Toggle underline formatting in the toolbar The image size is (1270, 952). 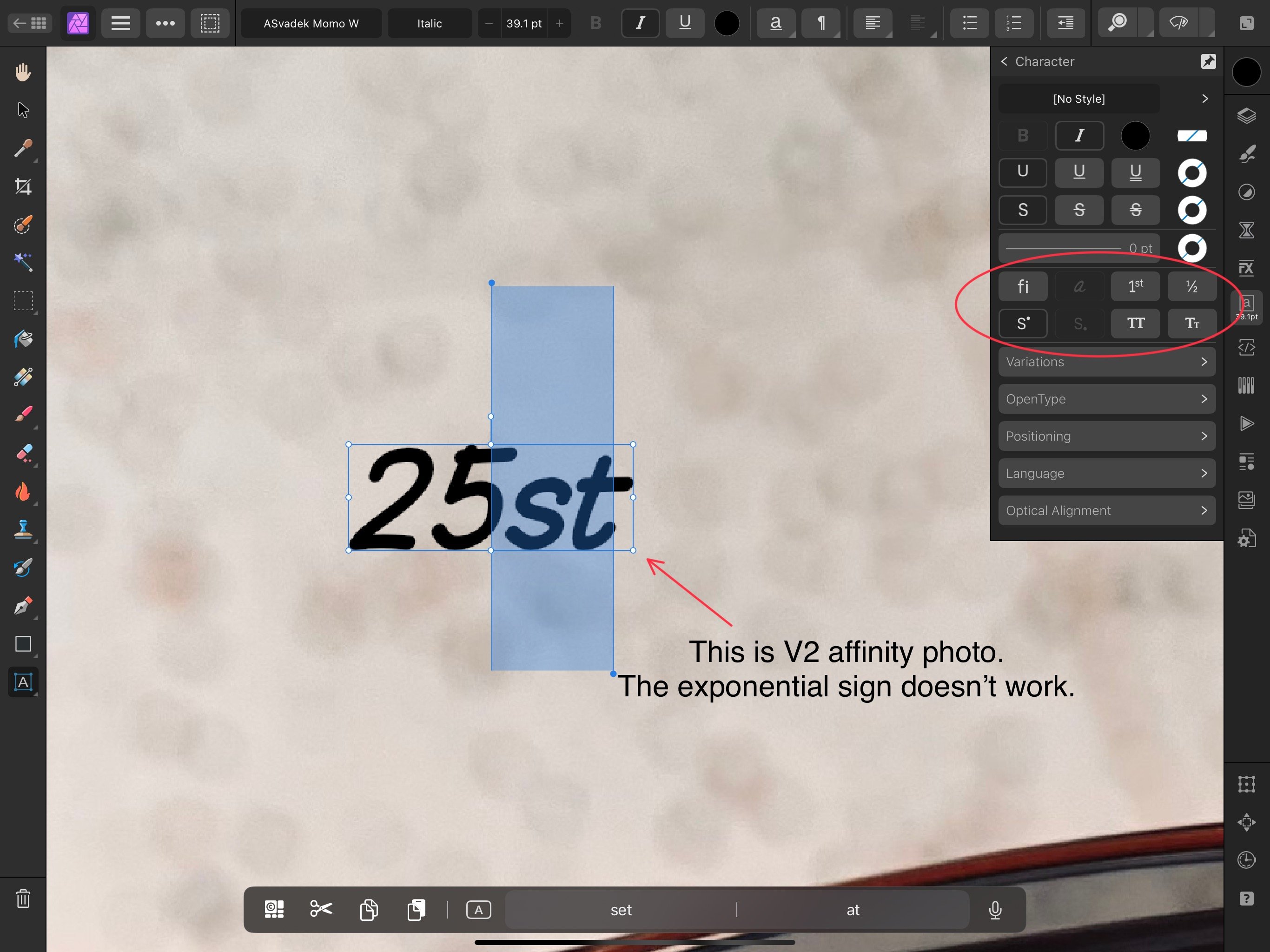pyautogui.click(x=684, y=23)
